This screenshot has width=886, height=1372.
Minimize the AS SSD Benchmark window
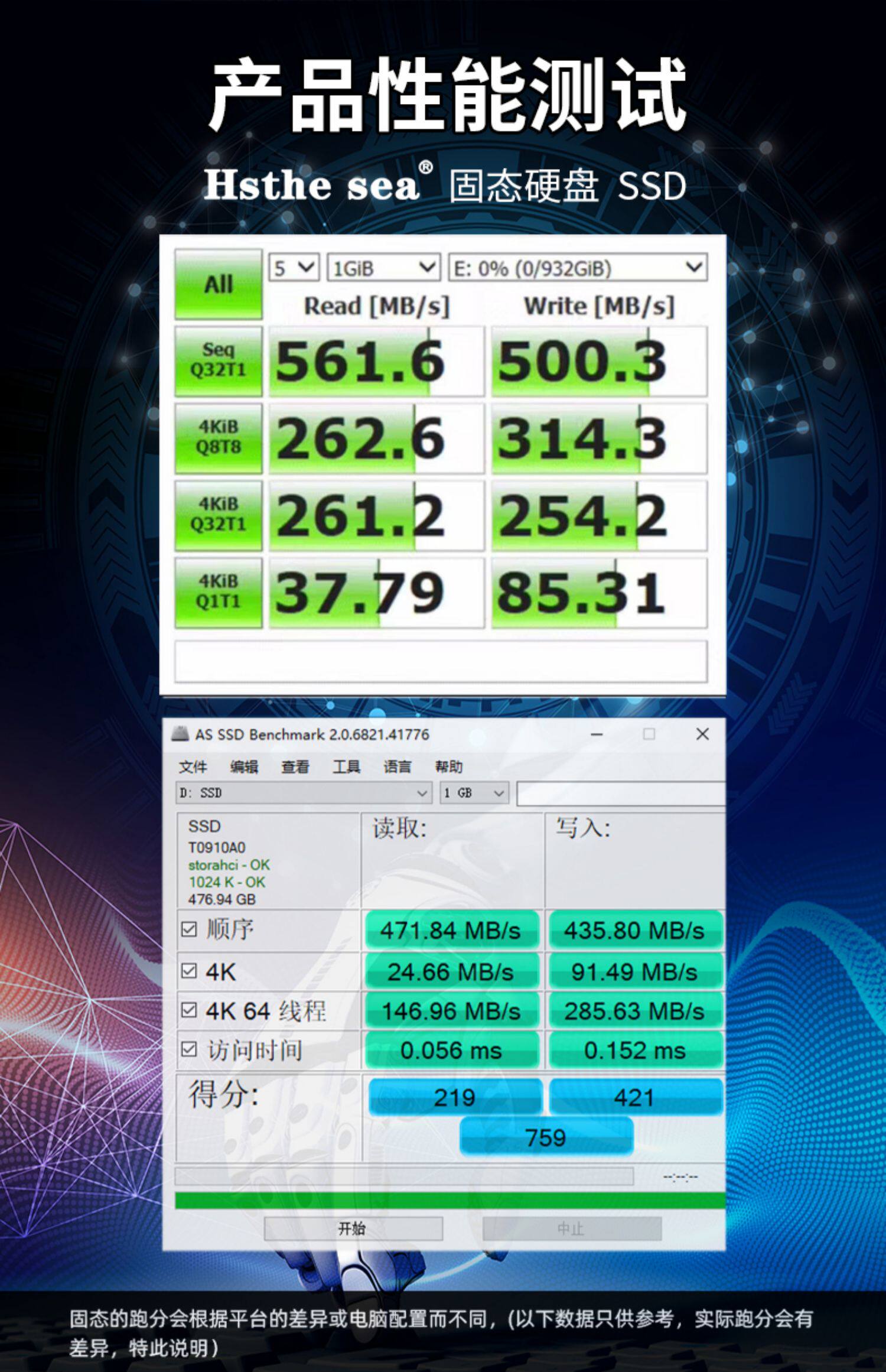point(597,734)
